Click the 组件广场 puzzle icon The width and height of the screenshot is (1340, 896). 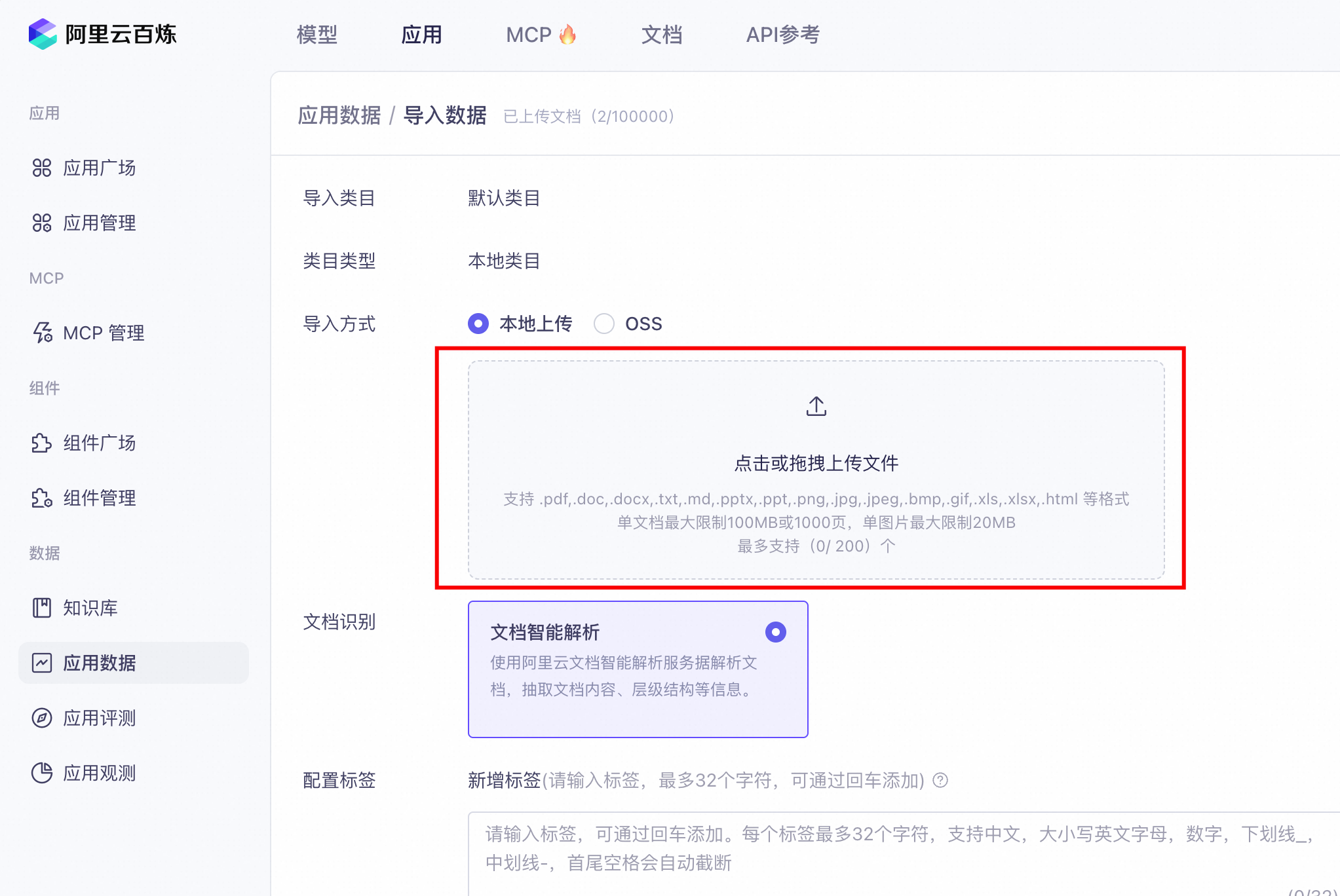[x=42, y=443]
